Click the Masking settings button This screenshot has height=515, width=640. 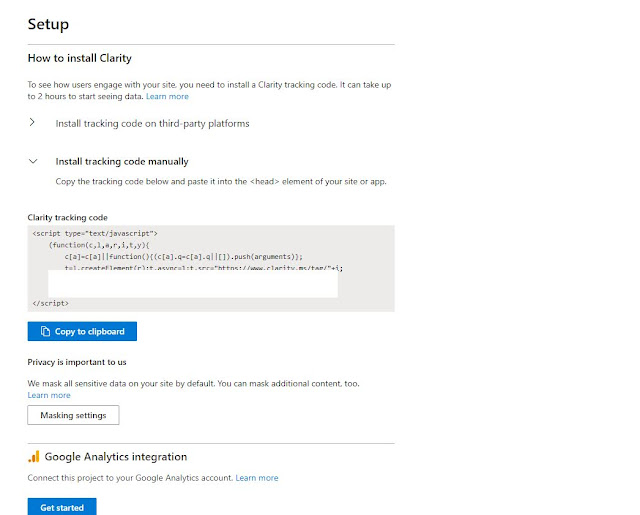click(73, 415)
